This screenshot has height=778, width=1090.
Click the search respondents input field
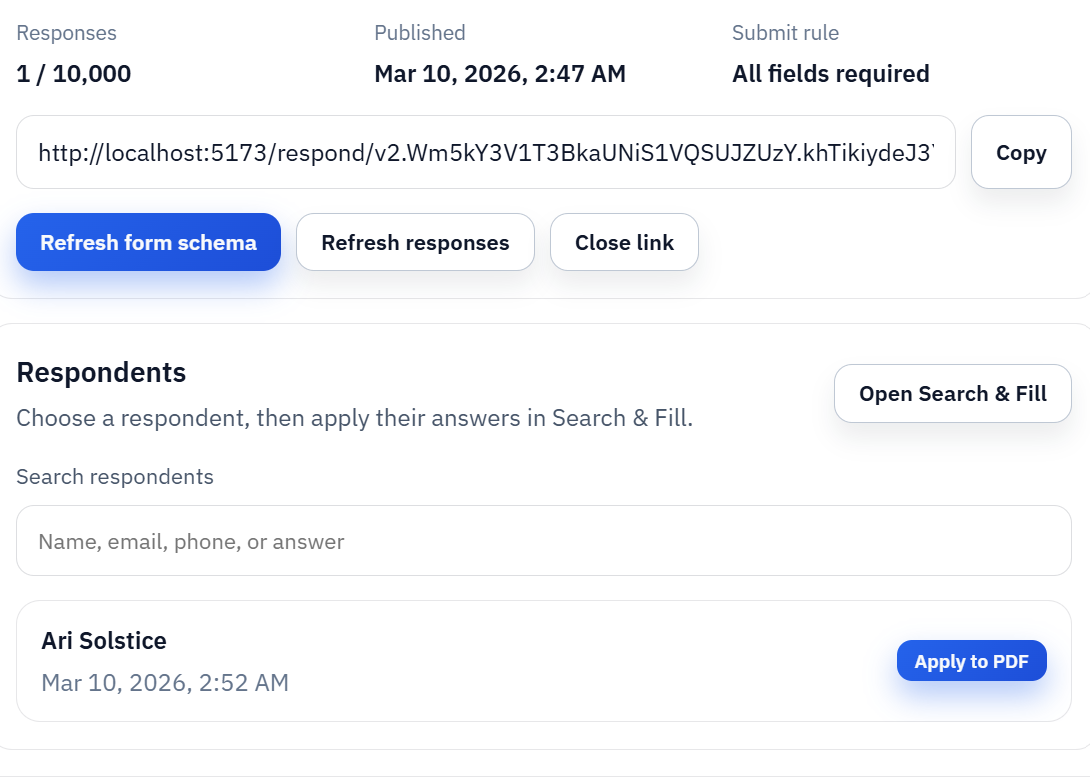point(544,540)
